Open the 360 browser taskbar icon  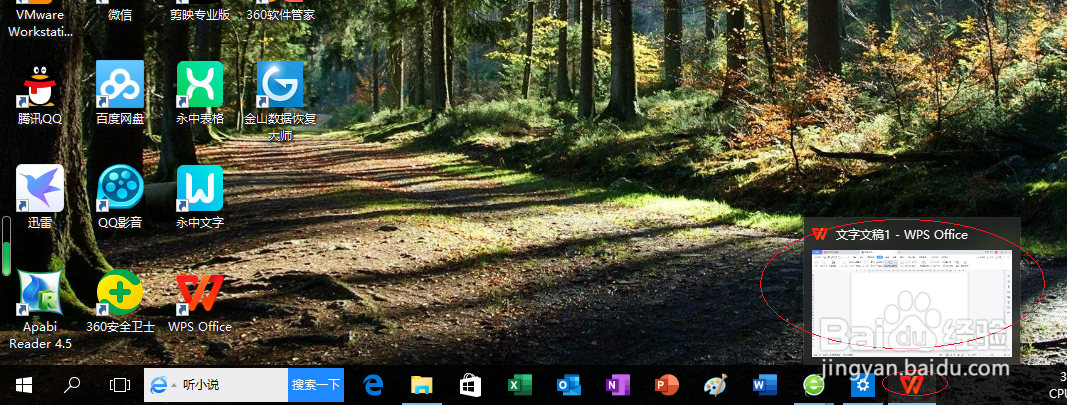click(813, 385)
